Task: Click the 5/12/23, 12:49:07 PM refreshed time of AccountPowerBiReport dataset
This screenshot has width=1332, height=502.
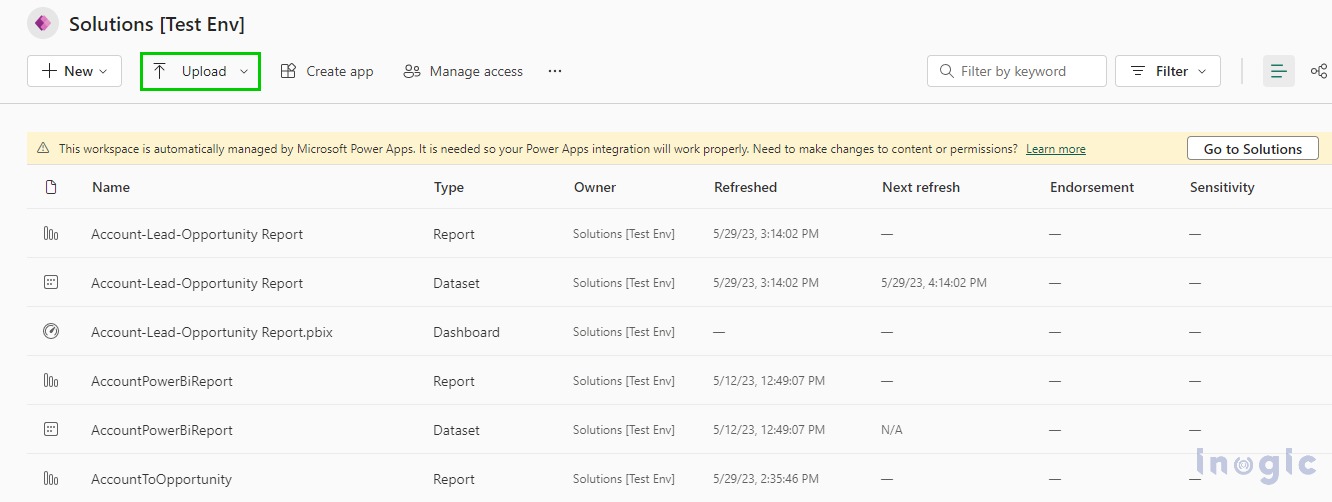Action: [769, 430]
